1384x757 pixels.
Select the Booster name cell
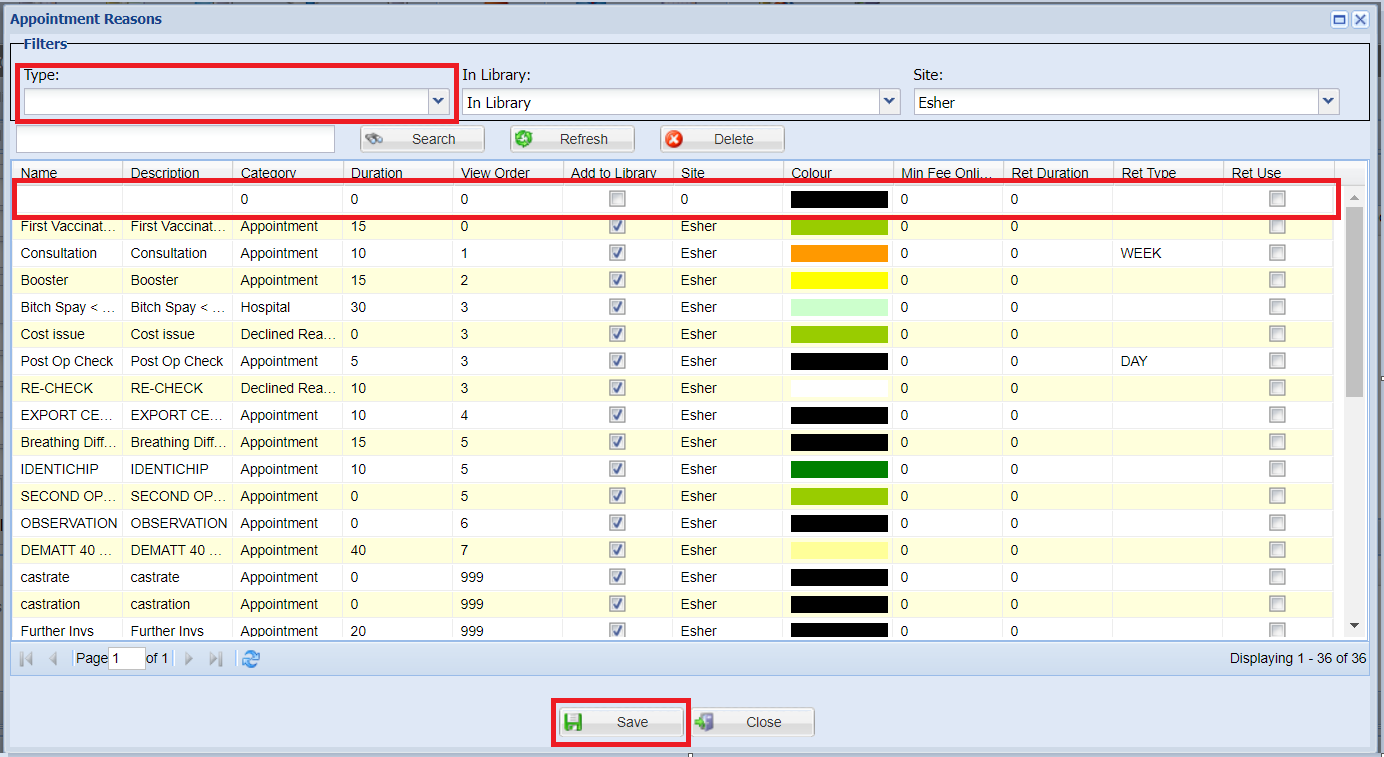click(67, 280)
